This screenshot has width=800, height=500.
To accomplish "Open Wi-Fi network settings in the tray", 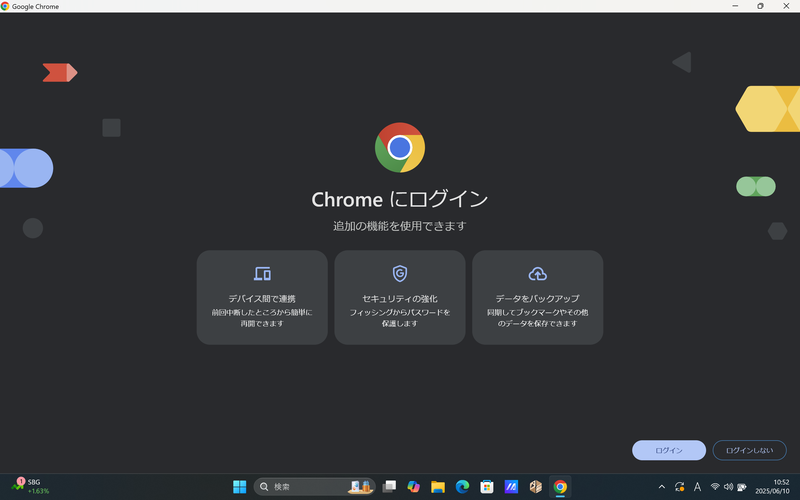I will tap(715, 487).
